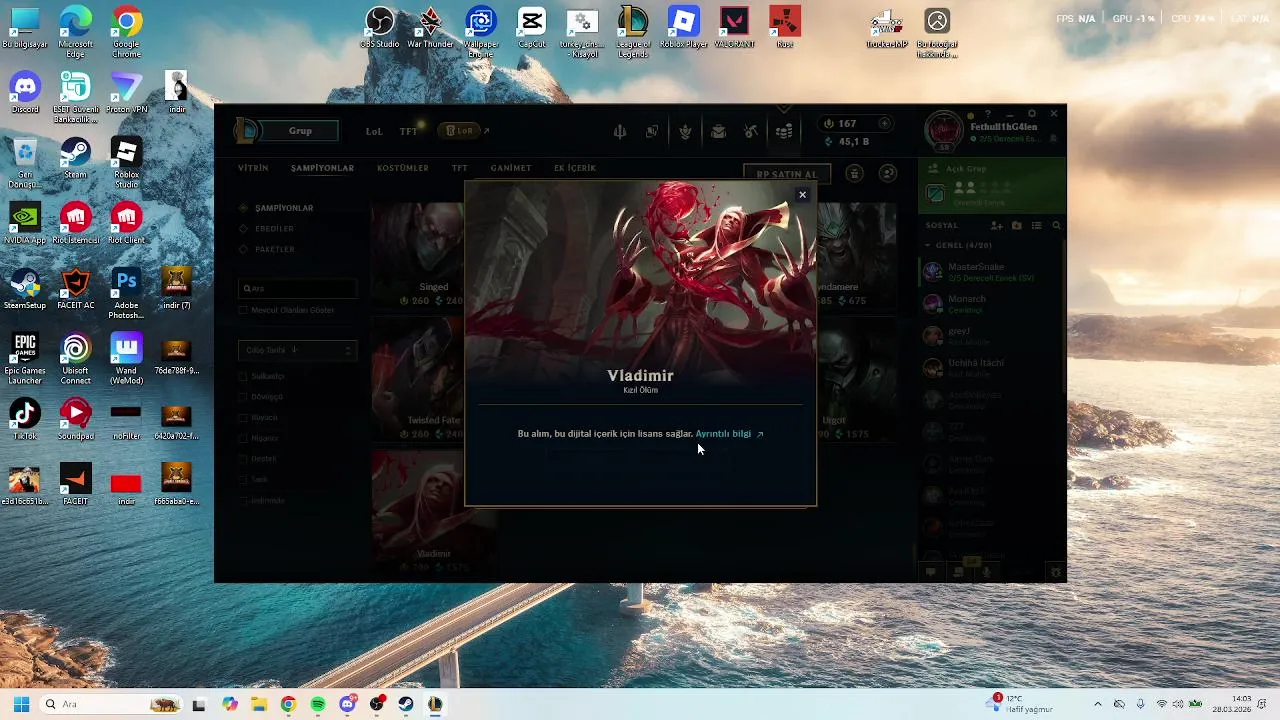Click the add friend icon
The image size is (1280, 720).
997,226
